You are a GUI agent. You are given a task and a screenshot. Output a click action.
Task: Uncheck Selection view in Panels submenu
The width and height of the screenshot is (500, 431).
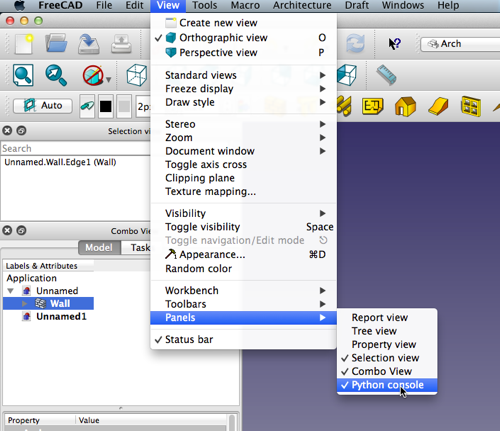point(387,358)
